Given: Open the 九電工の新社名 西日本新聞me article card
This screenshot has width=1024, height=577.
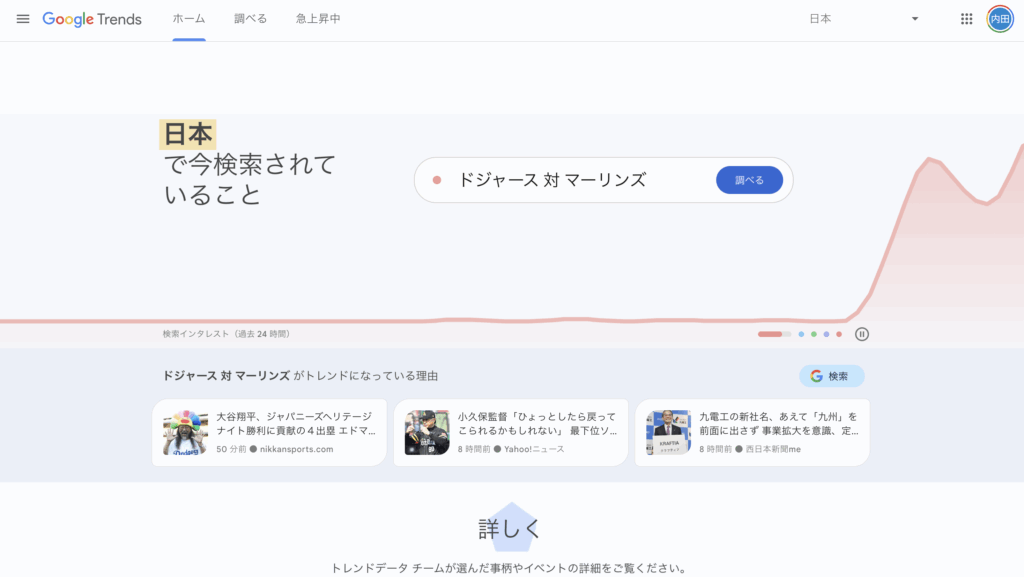Looking at the screenshot, I should coord(752,433).
